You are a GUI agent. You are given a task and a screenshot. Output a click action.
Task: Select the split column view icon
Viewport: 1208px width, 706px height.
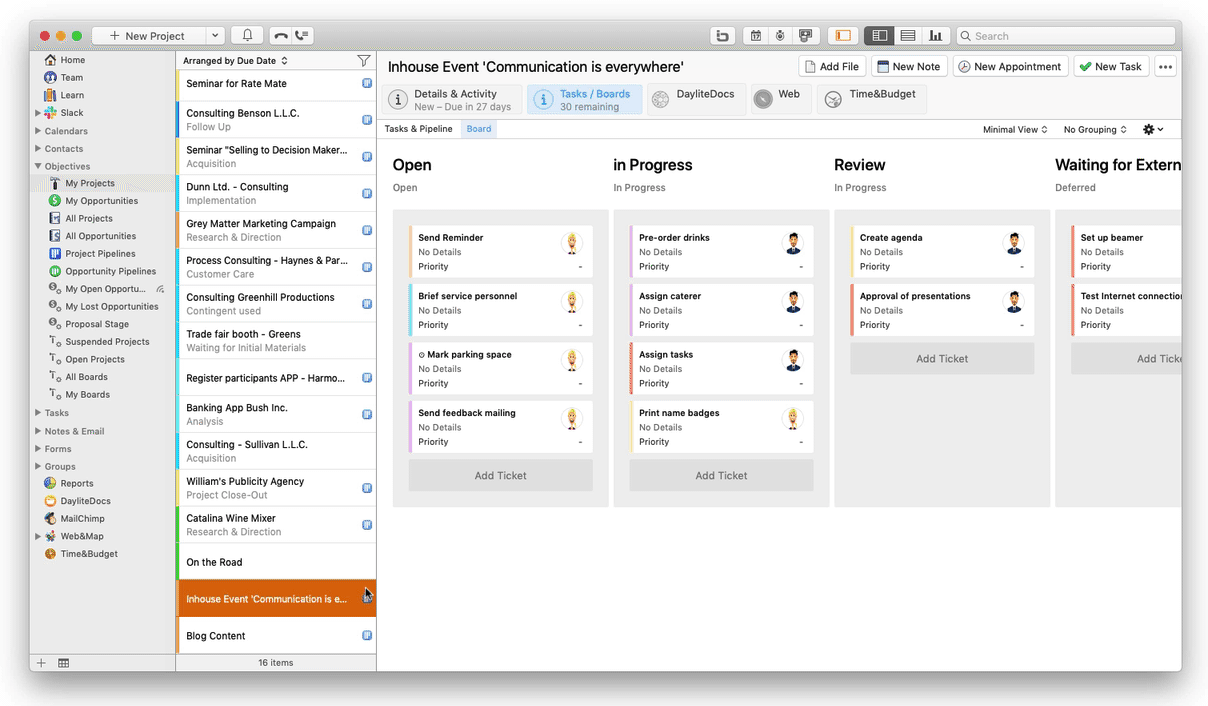point(879,36)
